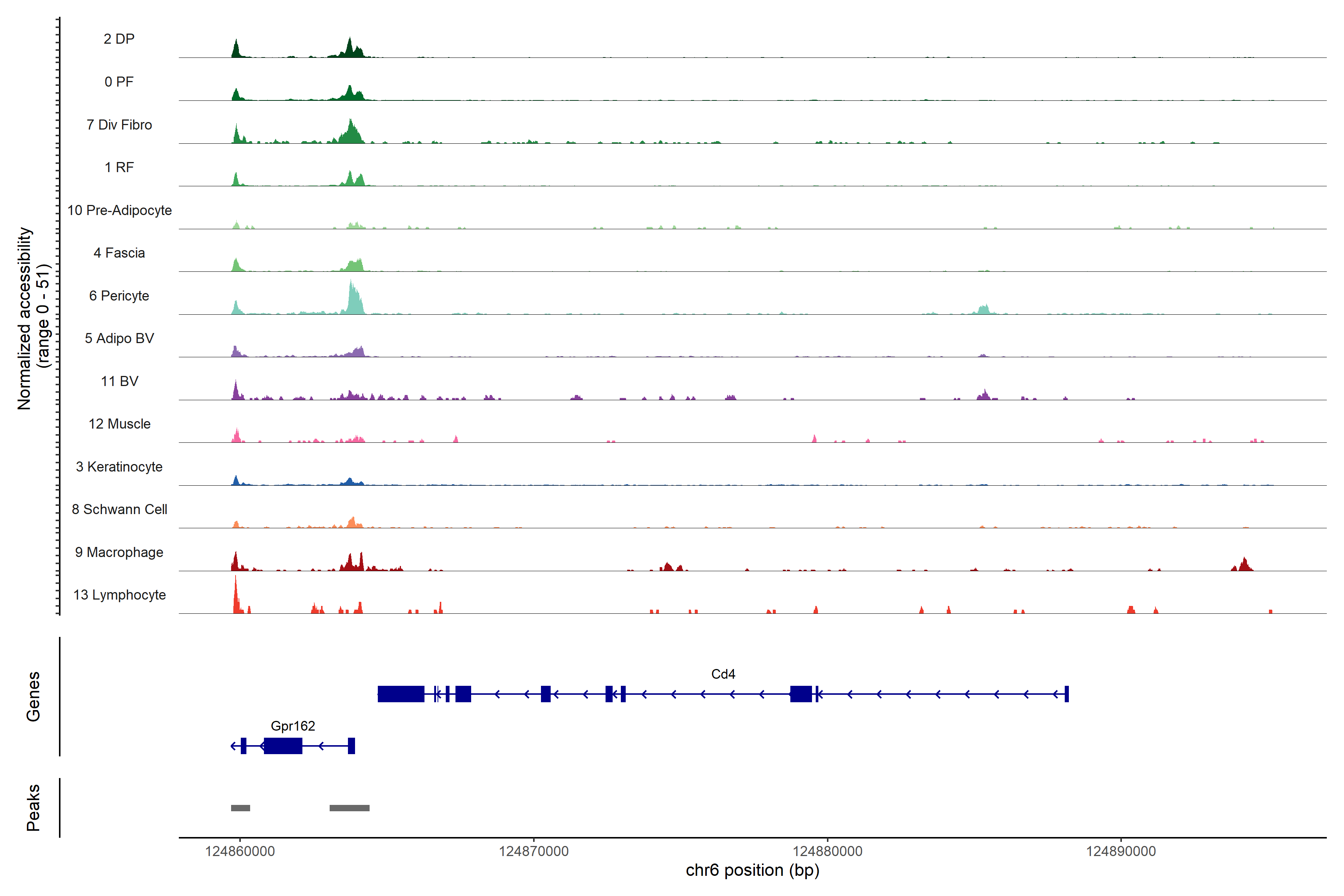Click the Genes panel label

[33, 697]
